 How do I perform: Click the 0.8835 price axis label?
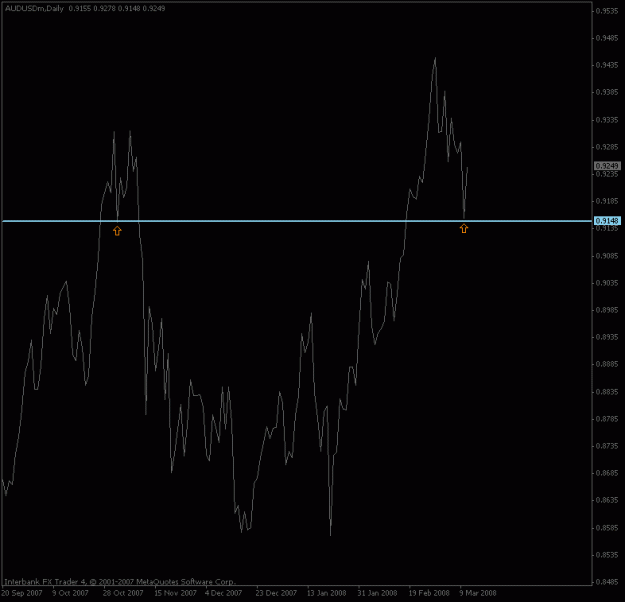[x=607, y=392]
